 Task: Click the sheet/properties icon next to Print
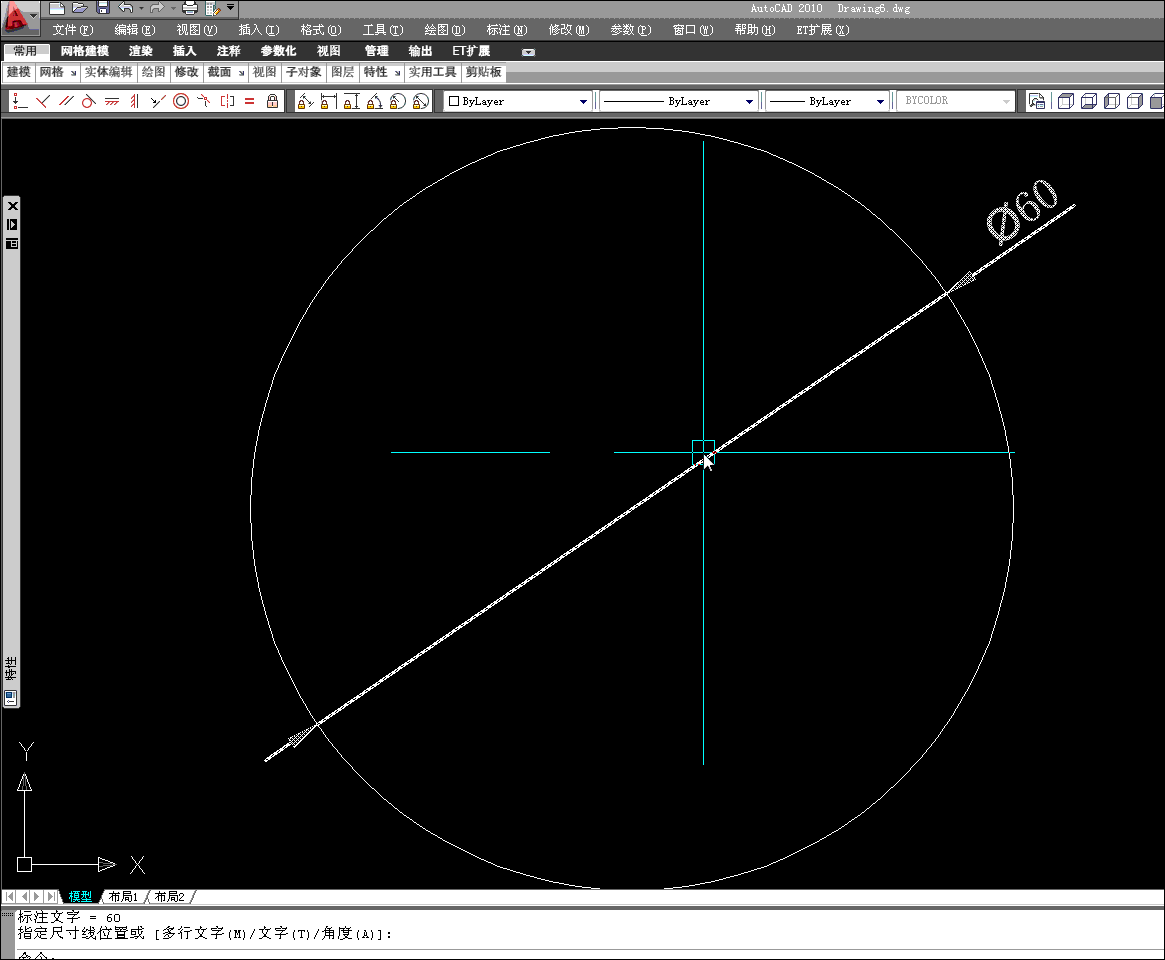212,8
